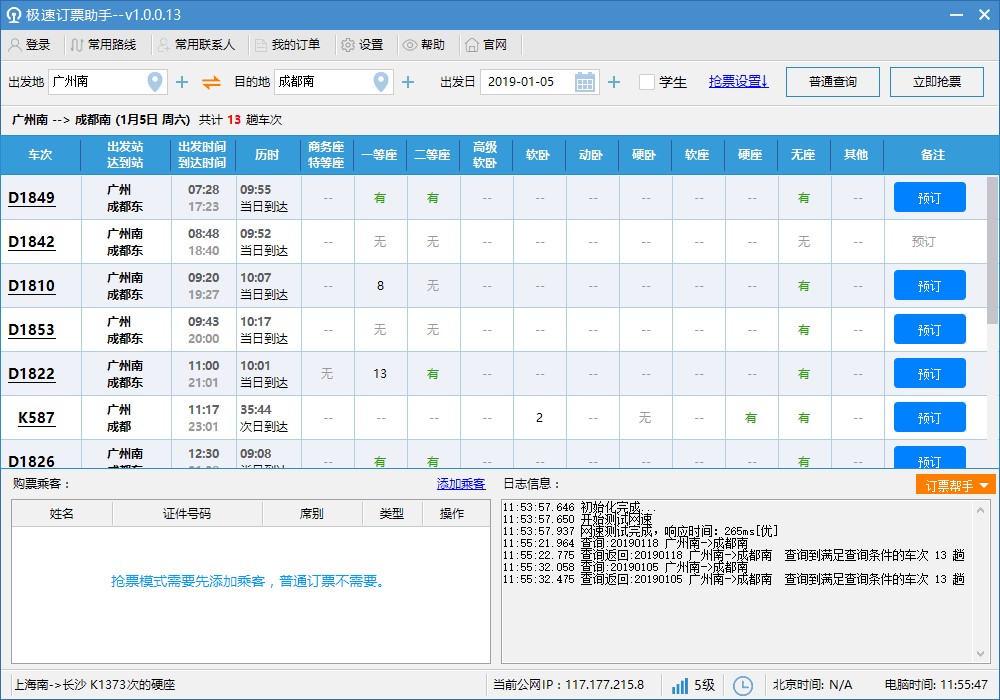Viewport: 1000px width, 700px height.
Task: Click the location pin in departure field
Action: pos(155,82)
